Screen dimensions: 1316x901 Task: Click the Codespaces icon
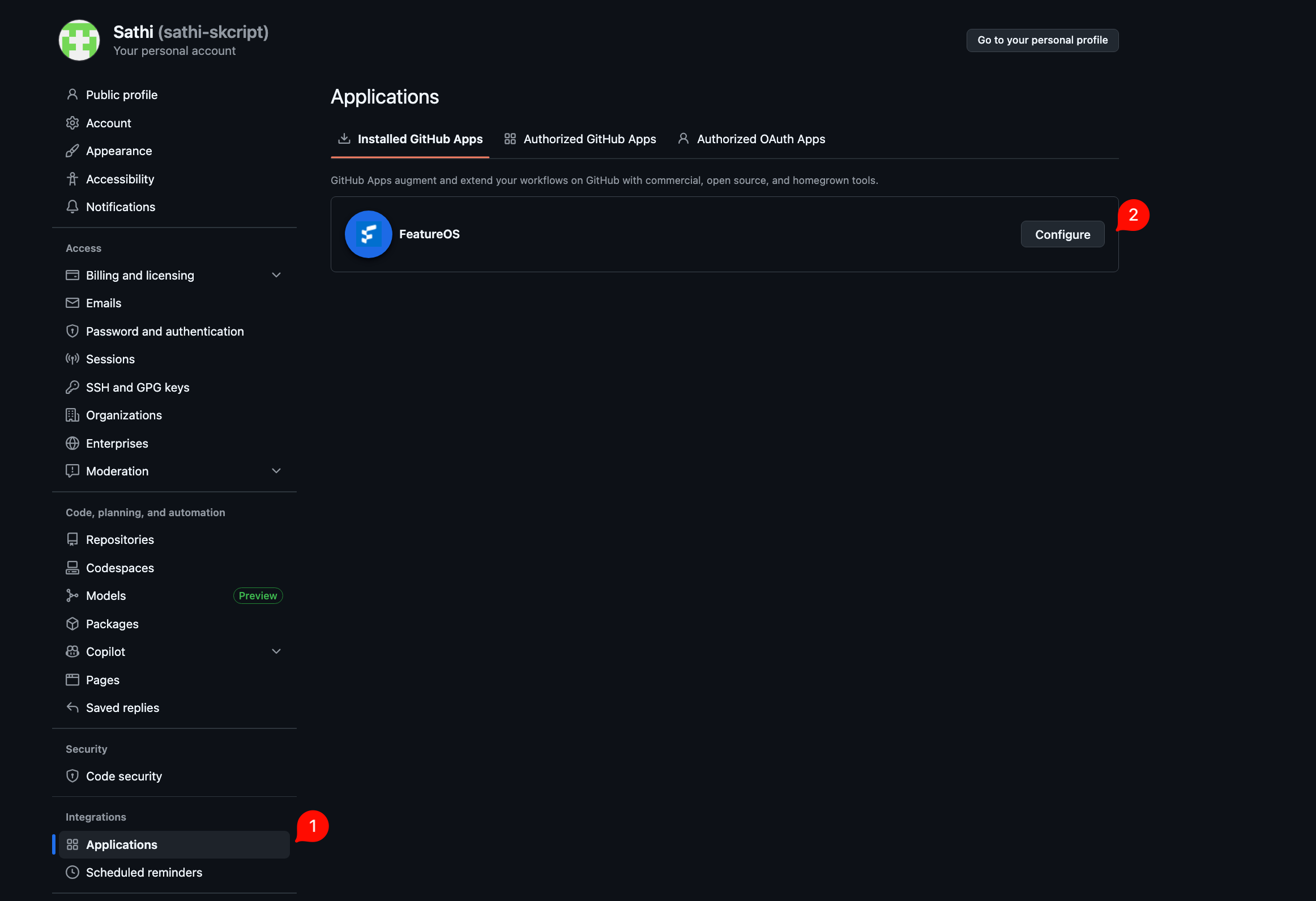(72, 568)
